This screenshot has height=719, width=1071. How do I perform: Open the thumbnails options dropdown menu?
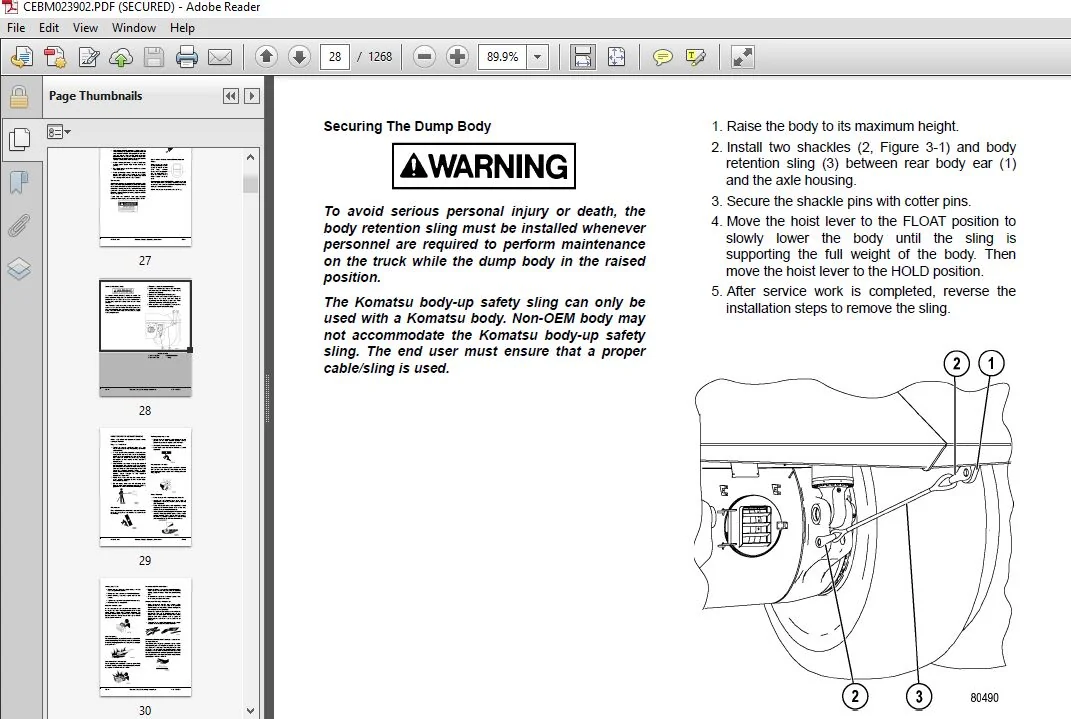59,132
